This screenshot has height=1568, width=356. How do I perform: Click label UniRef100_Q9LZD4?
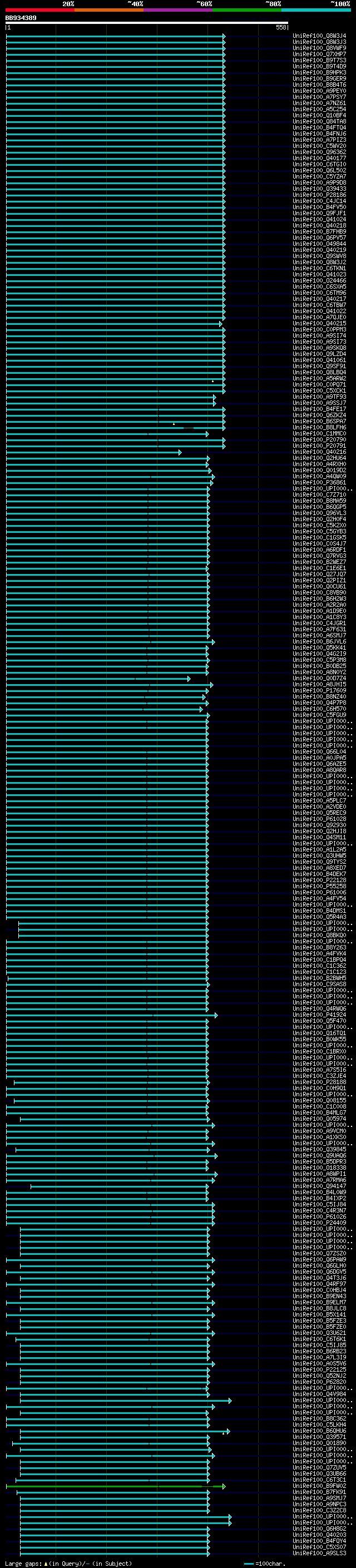coord(319,354)
